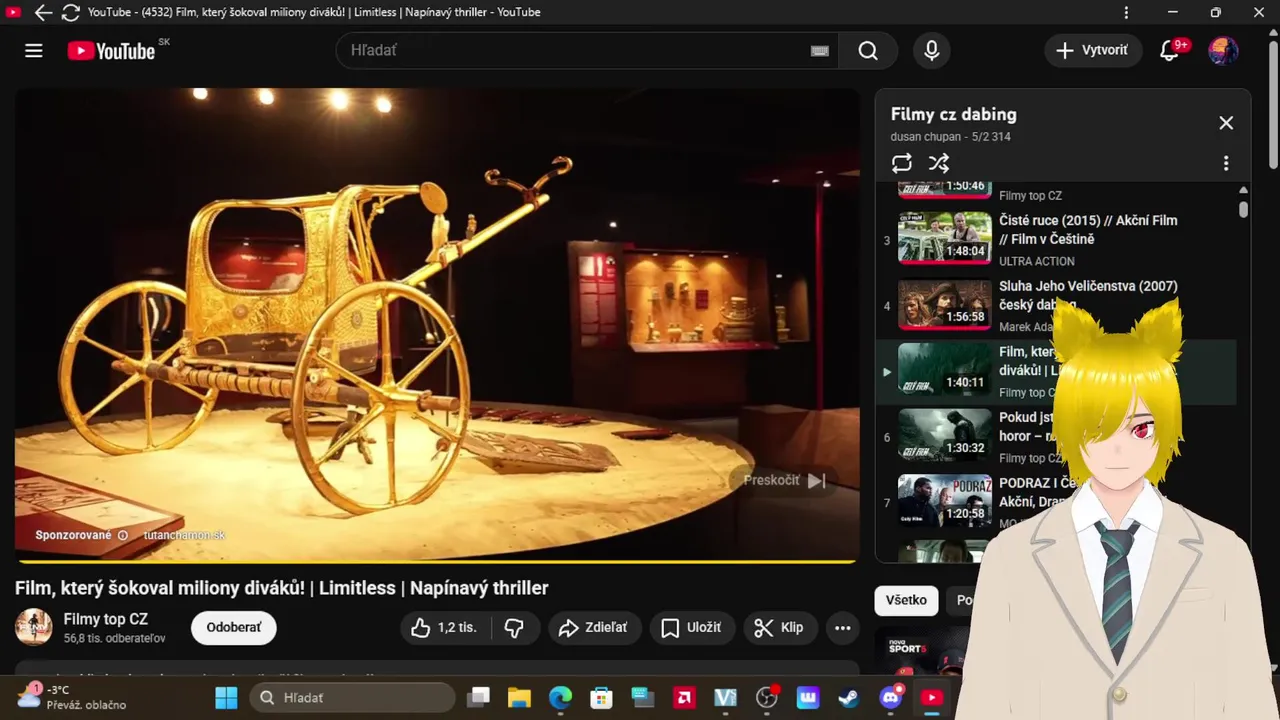
Task: Open notifications bell
Action: click(1170, 51)
